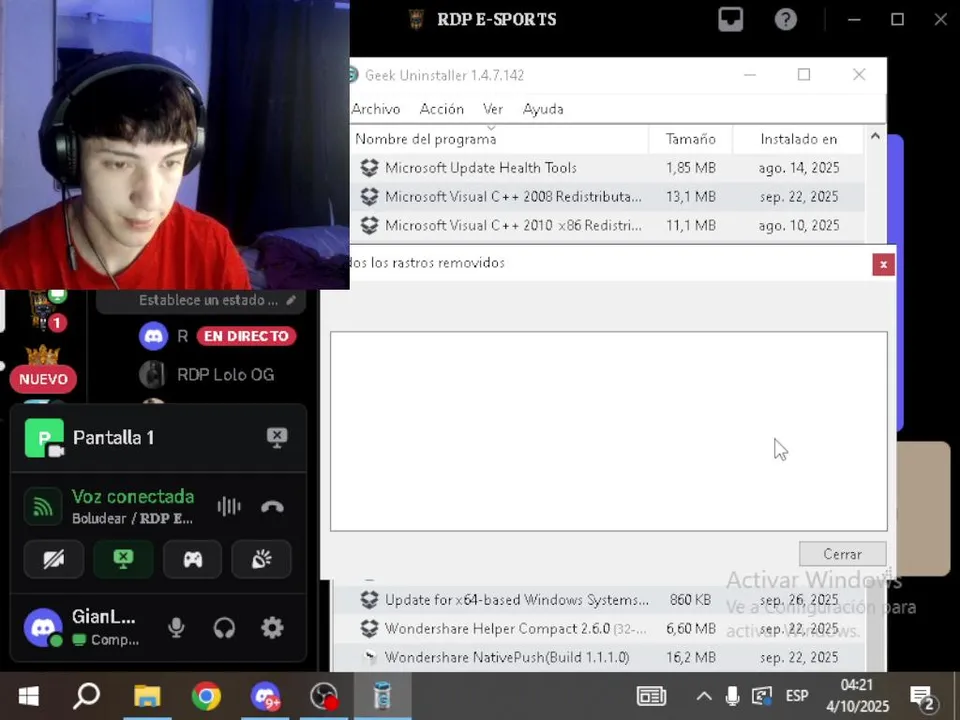Click the RDP E-SPORTS server title
Screen dimensions: 960x720
(497, 20)
